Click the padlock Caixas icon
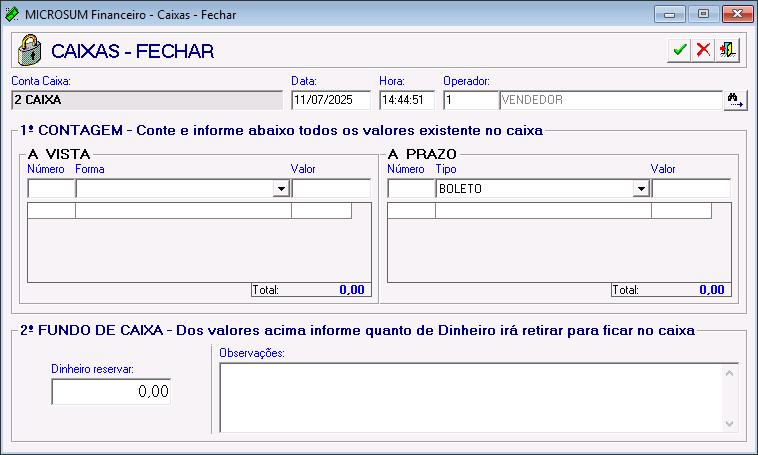This screenshot has width=758, height=455. pyautogui.click(x=29, y=50)
